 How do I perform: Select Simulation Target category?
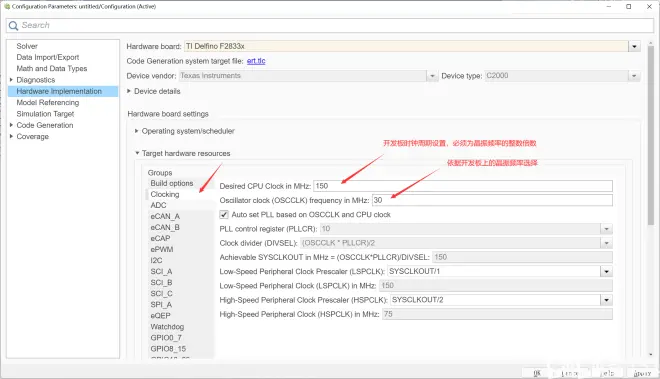tap(45, 114)
